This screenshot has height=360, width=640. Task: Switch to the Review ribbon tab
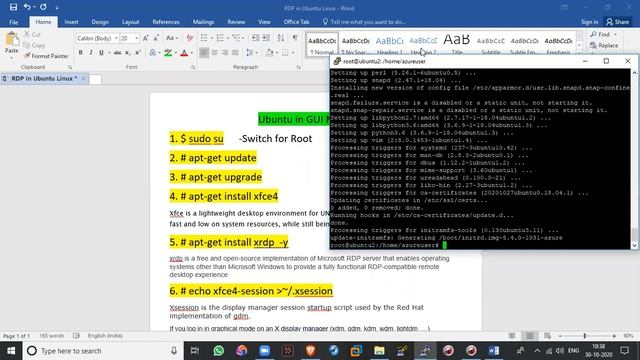tap(236, 22)
